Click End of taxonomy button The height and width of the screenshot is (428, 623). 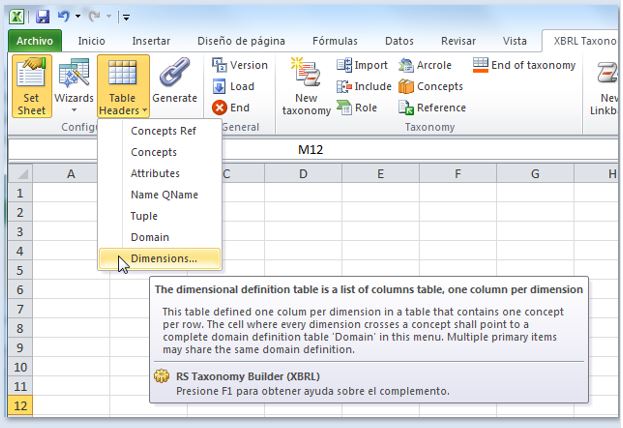coord(524,65)
